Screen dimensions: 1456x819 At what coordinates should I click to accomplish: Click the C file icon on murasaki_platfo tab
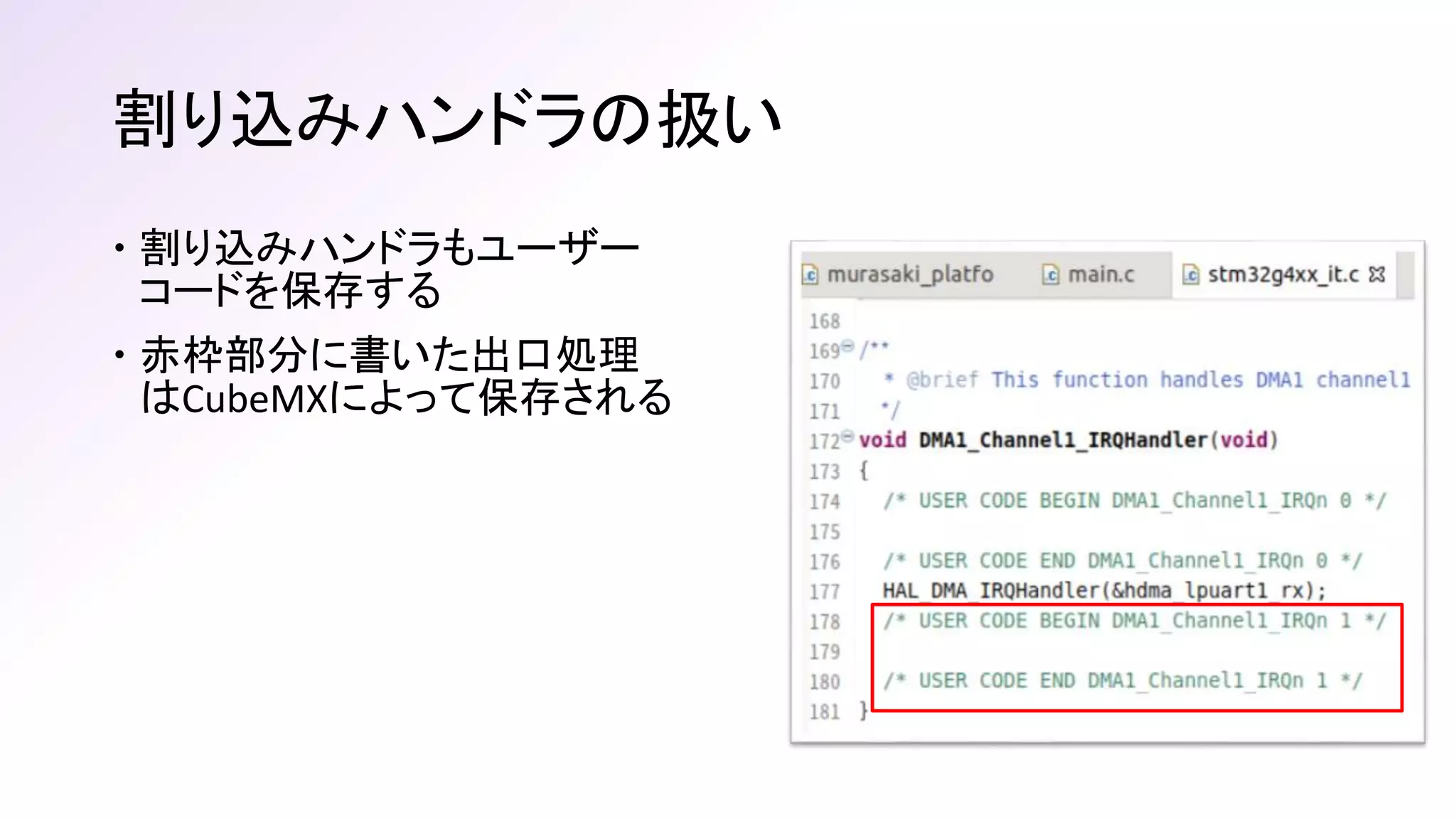pyautogui.click(x=810, y=274)
